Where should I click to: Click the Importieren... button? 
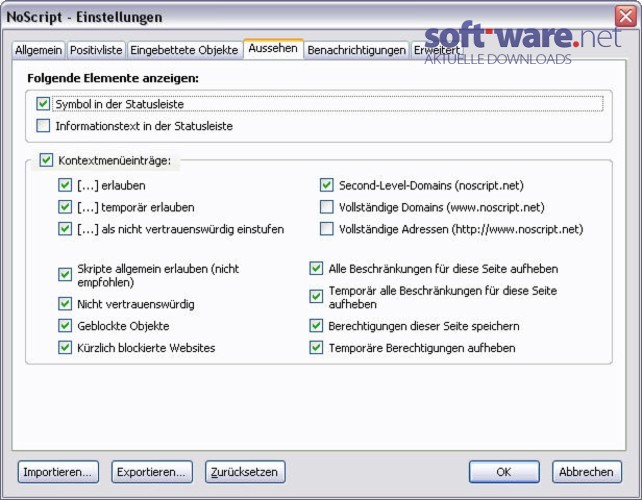click(58, 472)
